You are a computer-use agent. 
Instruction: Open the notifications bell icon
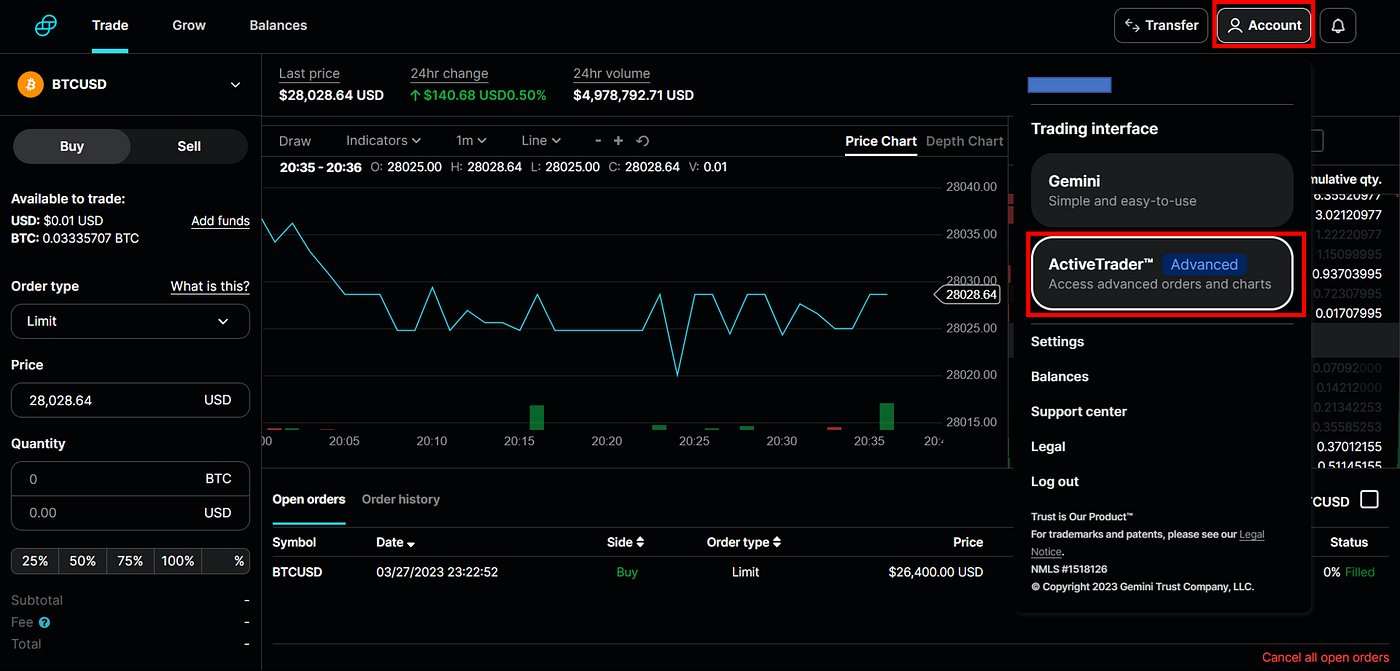1338,26
